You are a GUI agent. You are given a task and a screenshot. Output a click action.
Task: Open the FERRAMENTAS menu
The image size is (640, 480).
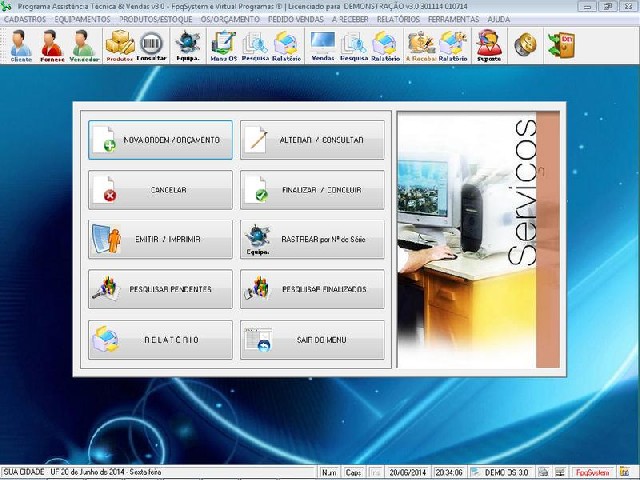[455, 19]
